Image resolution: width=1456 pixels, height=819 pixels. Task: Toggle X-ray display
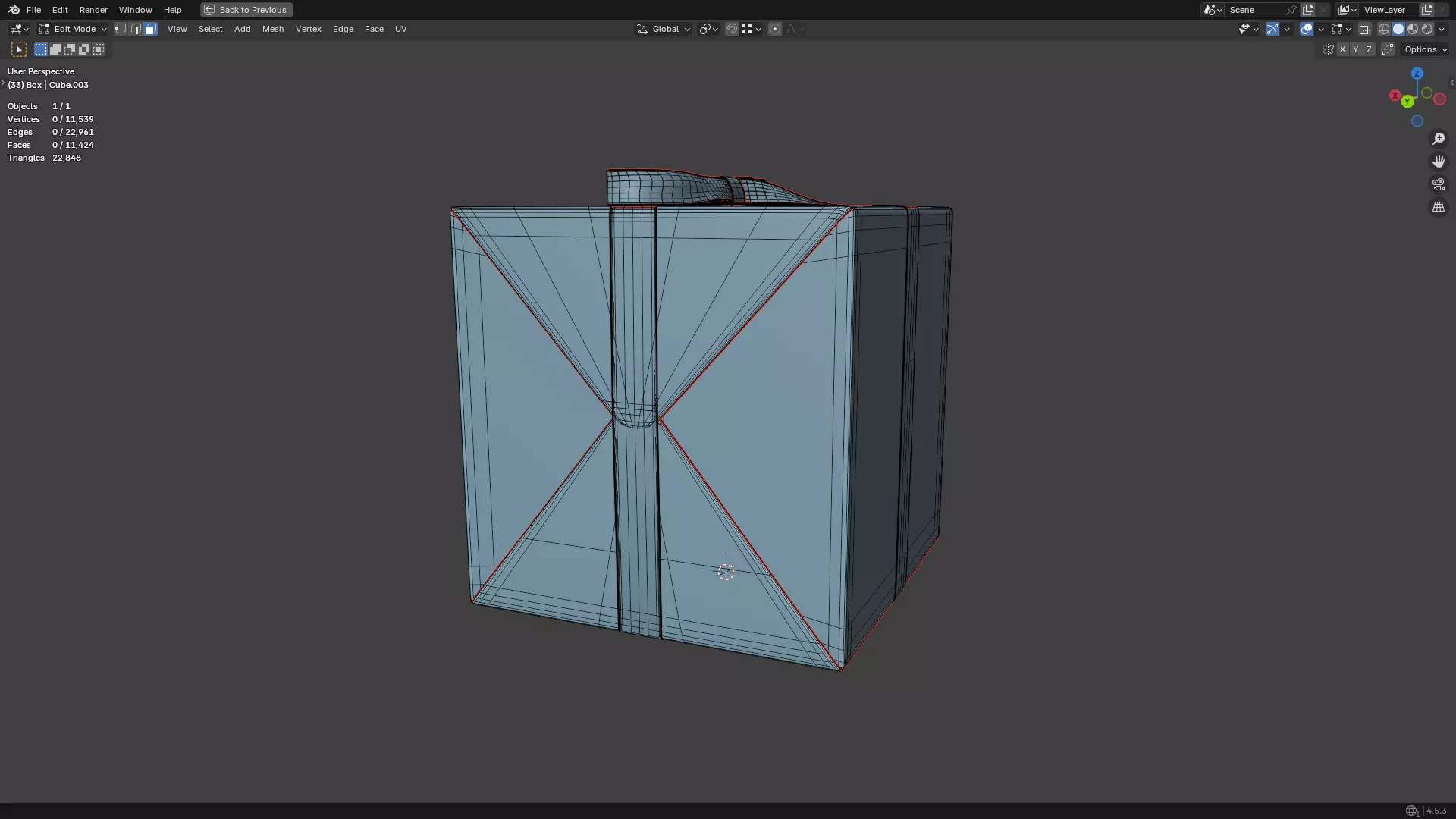(x=1365, y=29)
